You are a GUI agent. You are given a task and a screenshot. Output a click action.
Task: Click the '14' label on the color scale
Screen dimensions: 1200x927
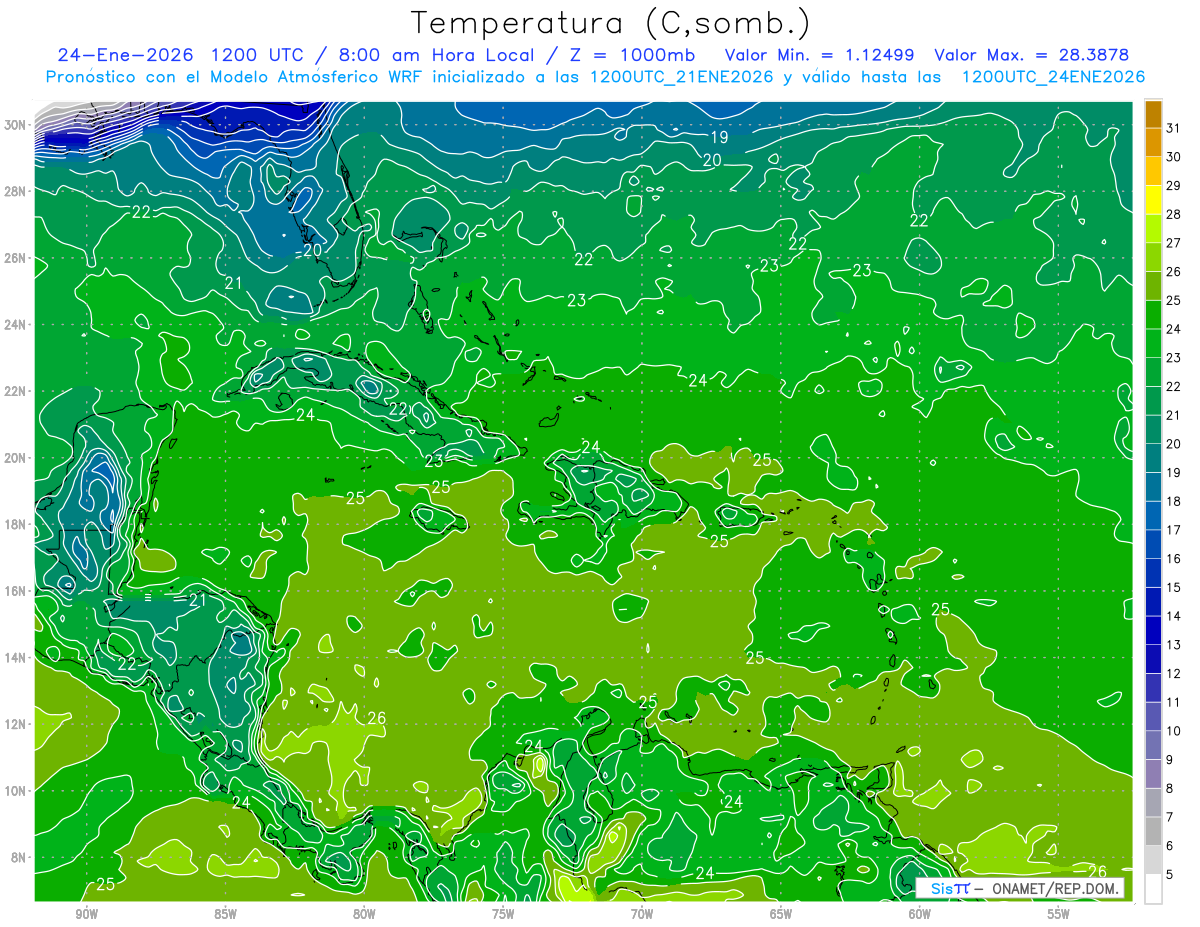click(1174, 616)
